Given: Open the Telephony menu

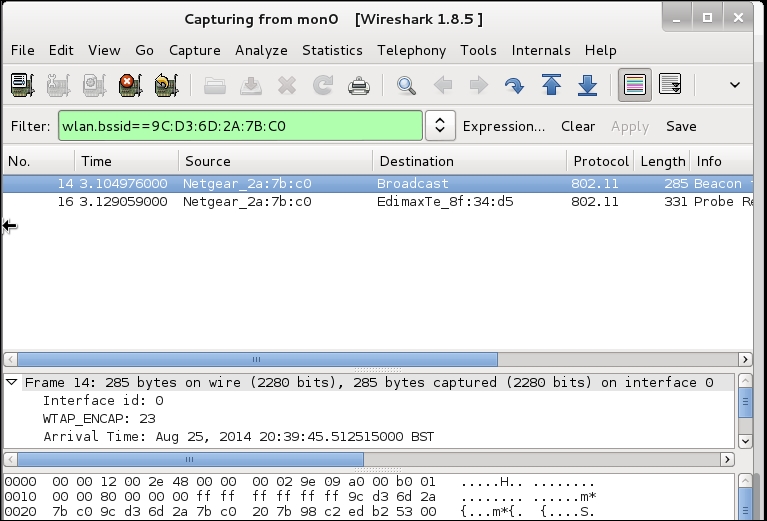Looking at the screenshot, I should (x=411, y=50).
